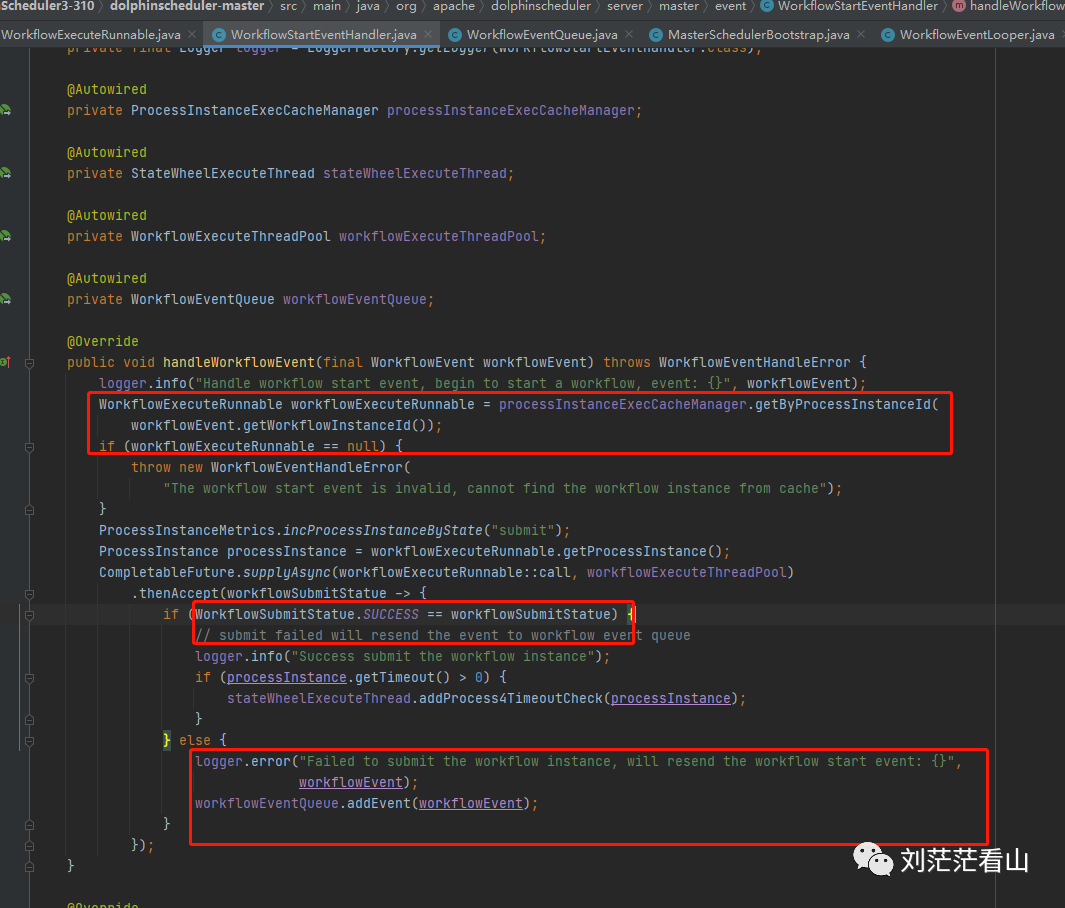
Task: Click the handleWorkflowEvent method name
Action: pos(238,362)
